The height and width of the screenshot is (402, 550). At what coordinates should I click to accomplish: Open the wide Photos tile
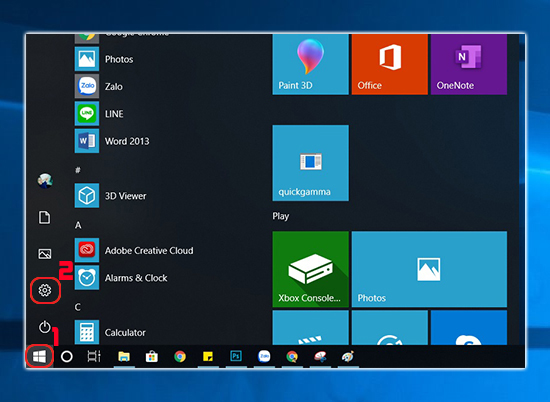point(429,269)
